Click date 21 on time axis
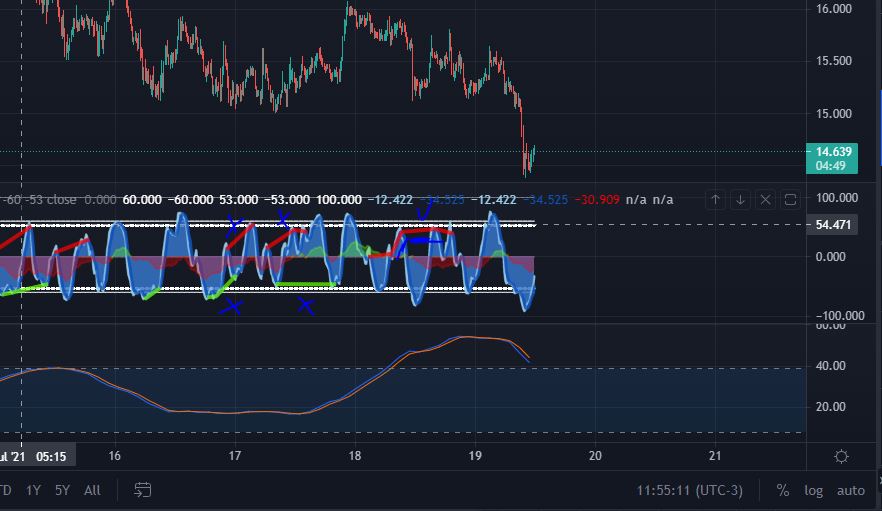 pos(714,456)
